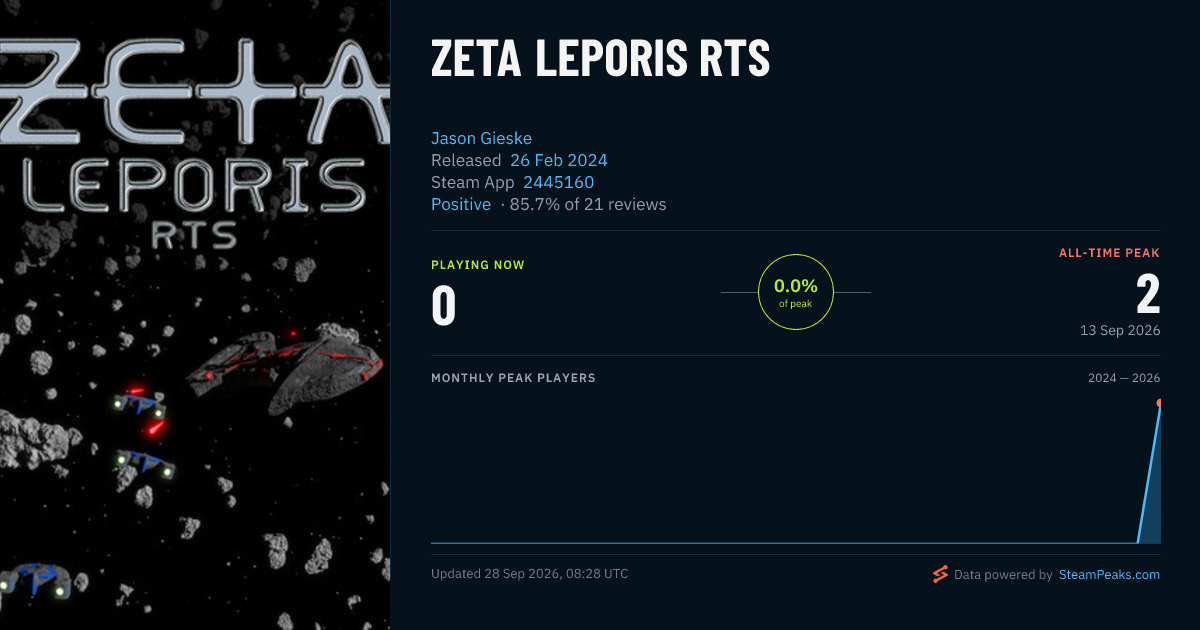Viewport: 1200px width, 630px height.
Task: Select the red peak point on chart
Action: point(1160,403)
